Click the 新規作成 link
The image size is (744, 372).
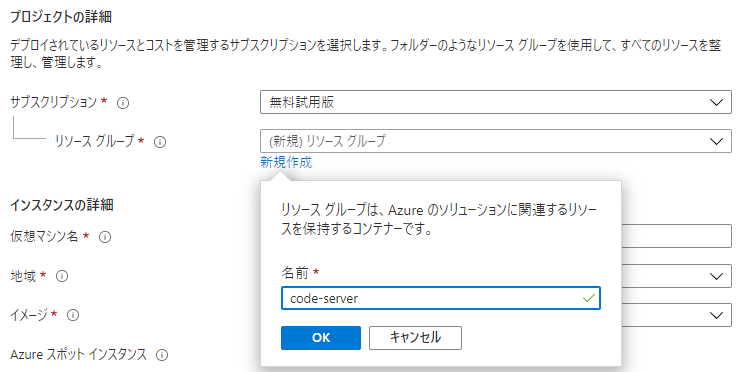coord(286,163)
